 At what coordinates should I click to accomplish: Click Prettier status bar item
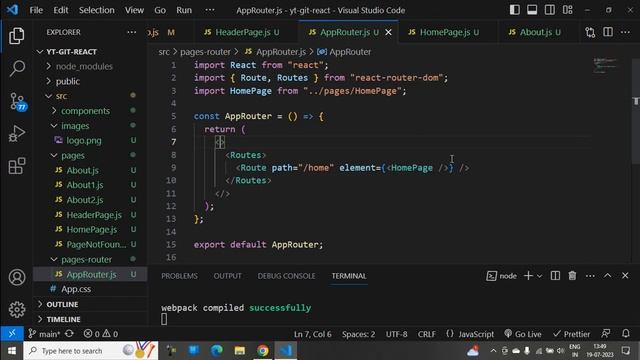tap(571, 334)
